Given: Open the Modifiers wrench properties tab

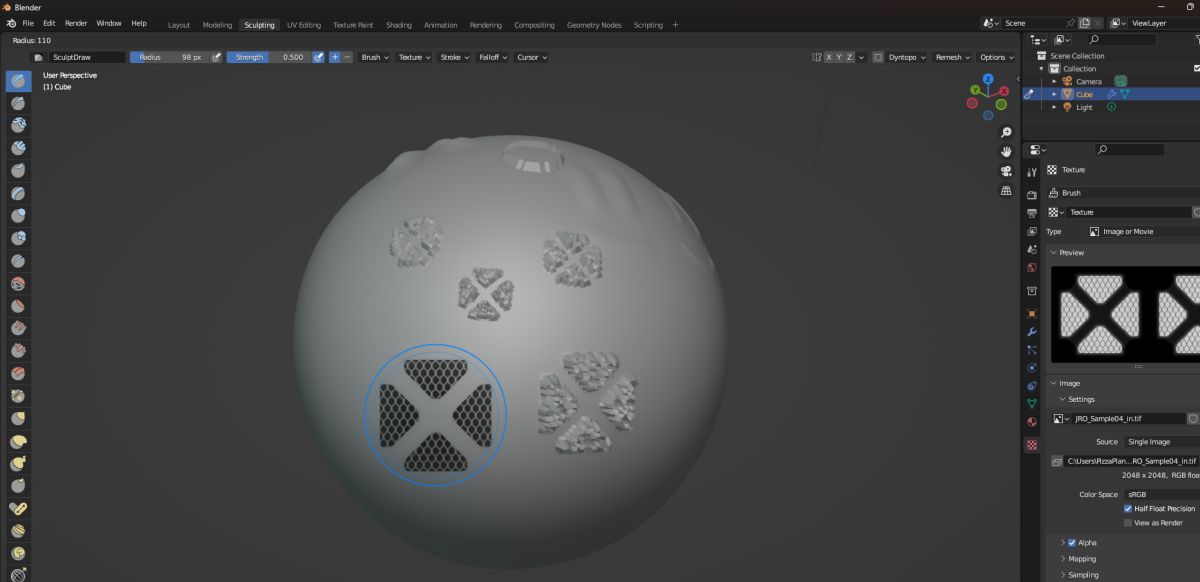Looking at the screenshot, I should coord(1032,332).
